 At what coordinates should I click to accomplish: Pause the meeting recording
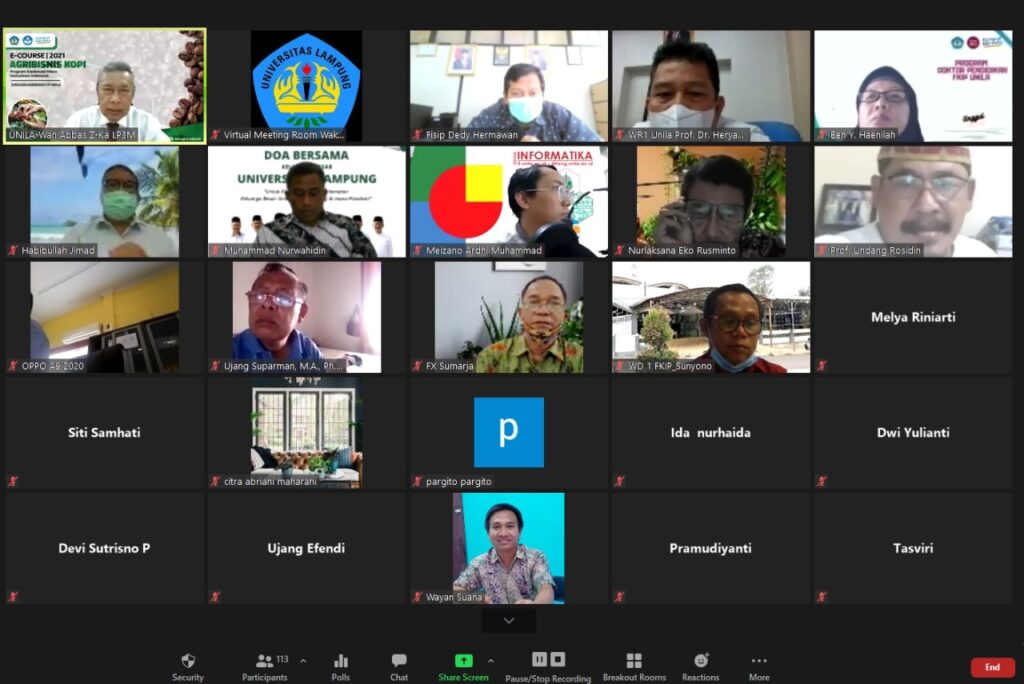pyautogui.click(x=539, y=659)
